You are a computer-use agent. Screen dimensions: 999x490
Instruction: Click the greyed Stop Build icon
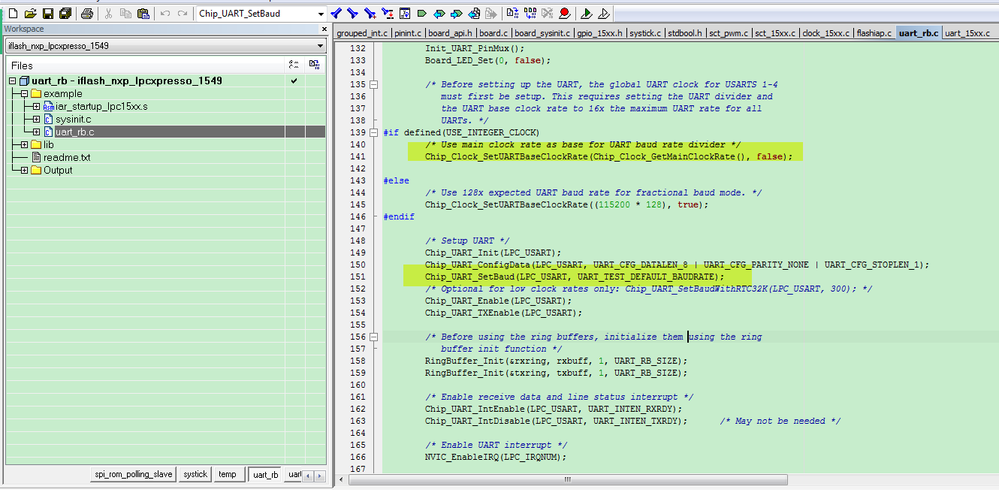click(547, 13)
